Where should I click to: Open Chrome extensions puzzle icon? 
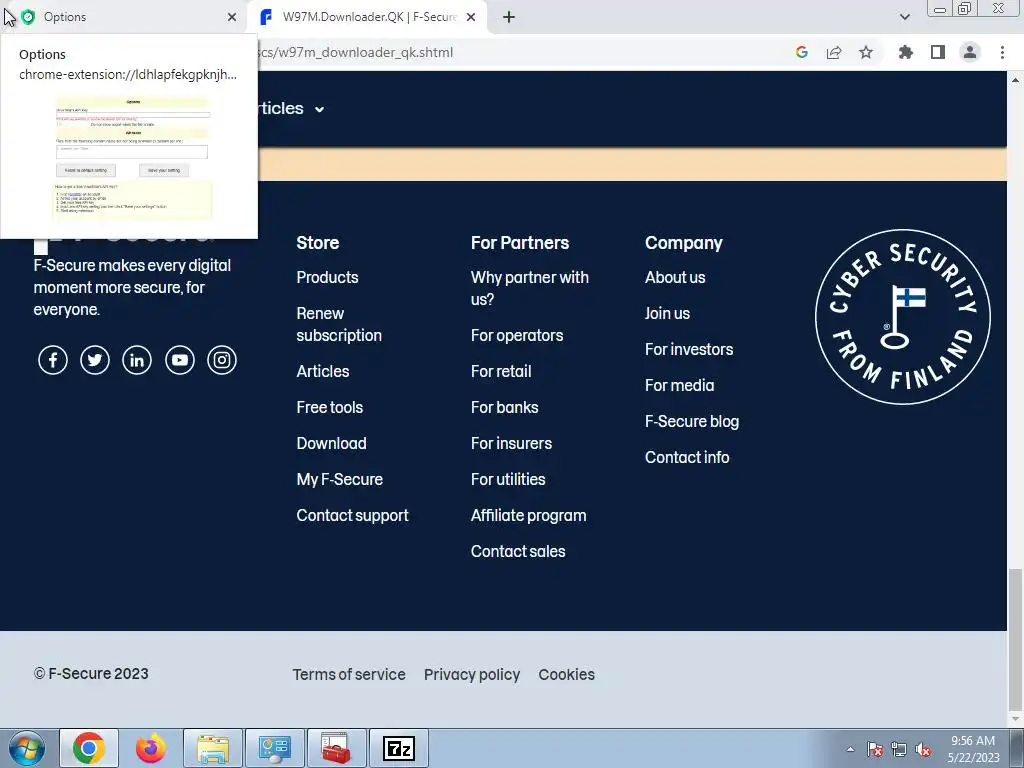coord(906,52)
